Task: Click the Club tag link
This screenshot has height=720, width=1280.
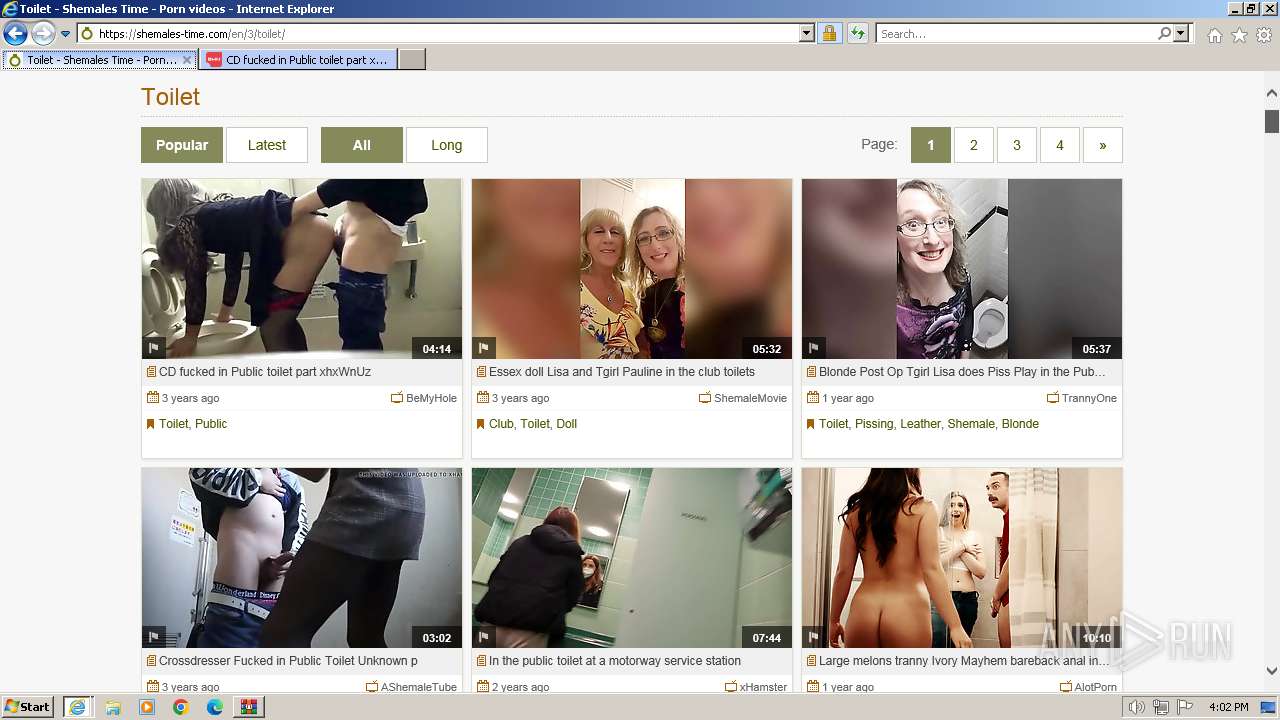Action: tap(501, 424)
